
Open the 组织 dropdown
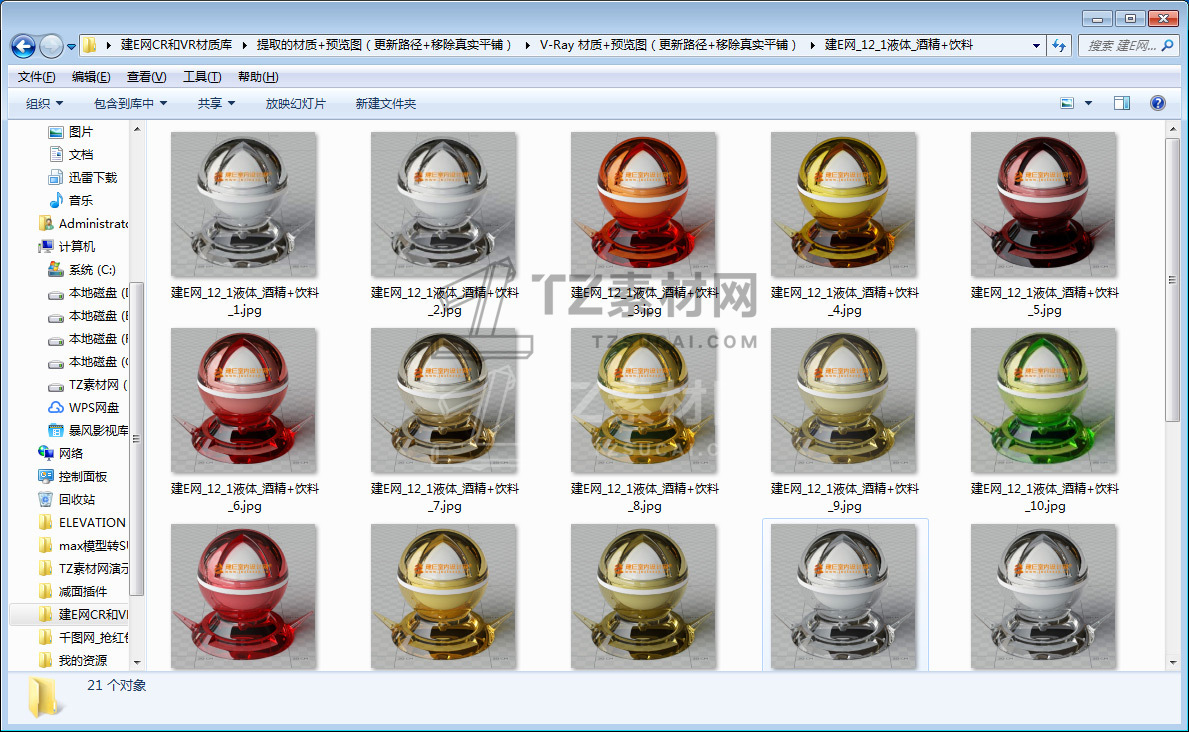(x=45, y=103)
